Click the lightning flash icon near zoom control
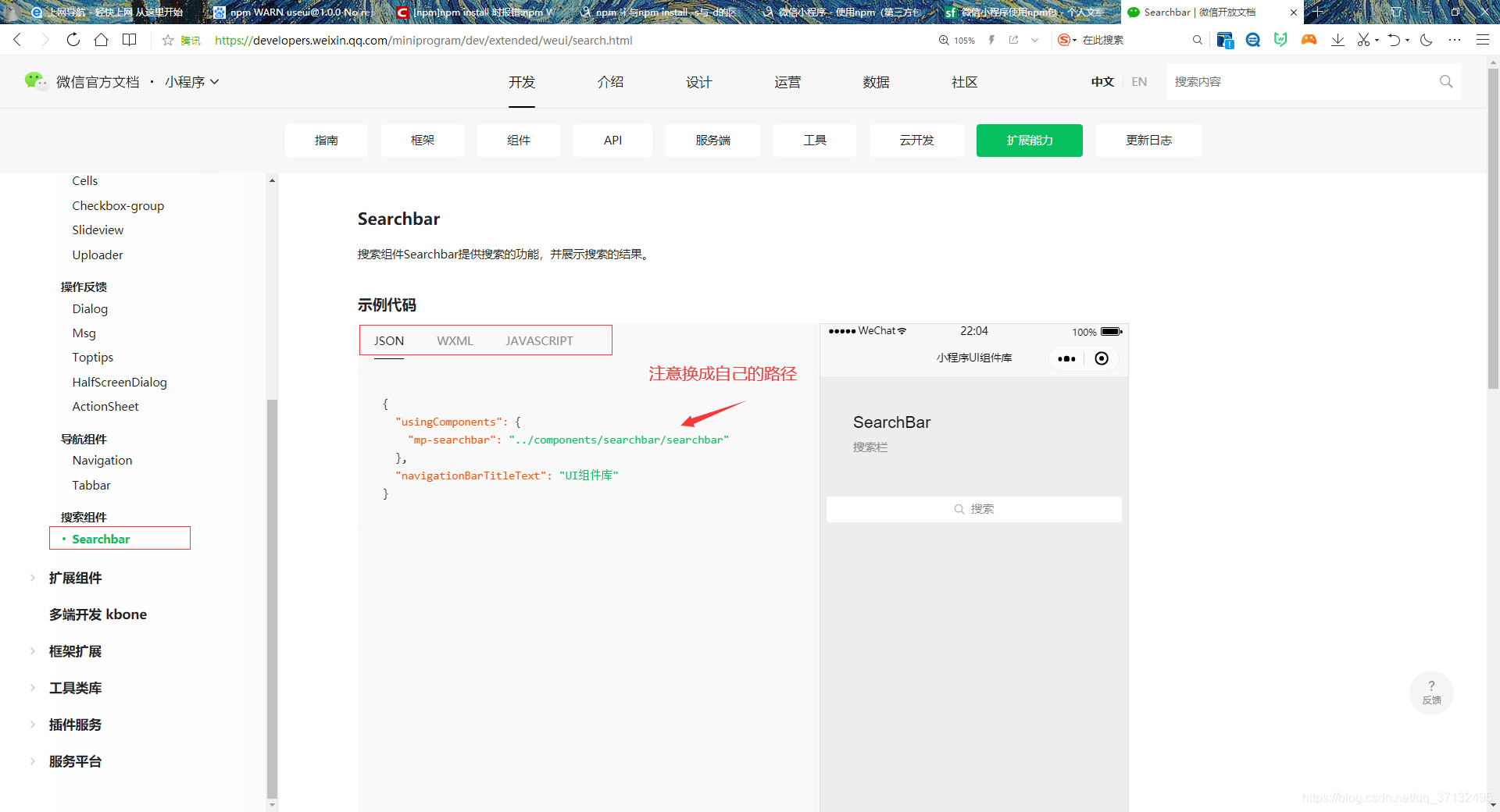The height and width of the screenshot is (812, 1500). pyautogui.click(x=991, y=40)
